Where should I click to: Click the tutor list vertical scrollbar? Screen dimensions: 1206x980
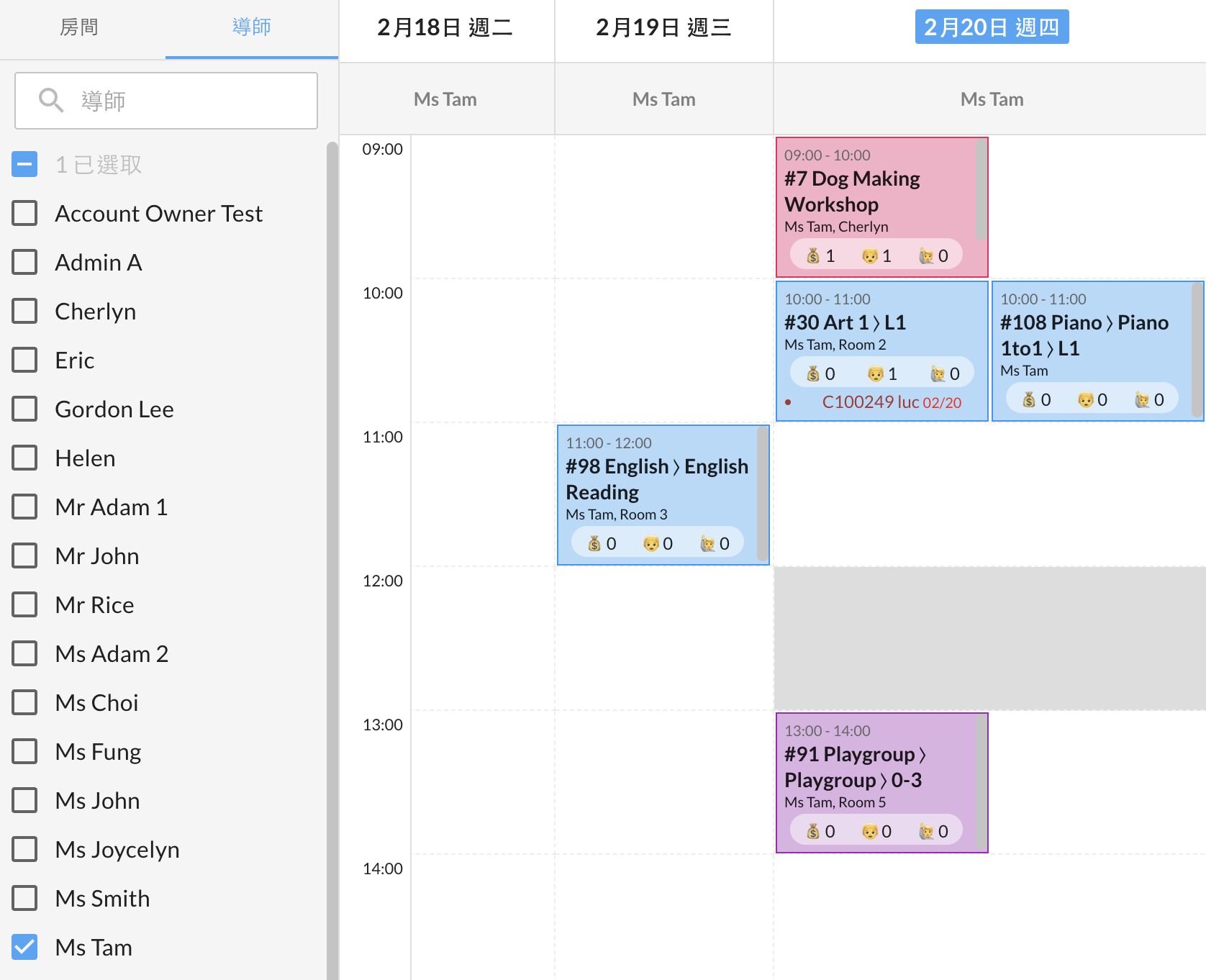tap(332, 504)
